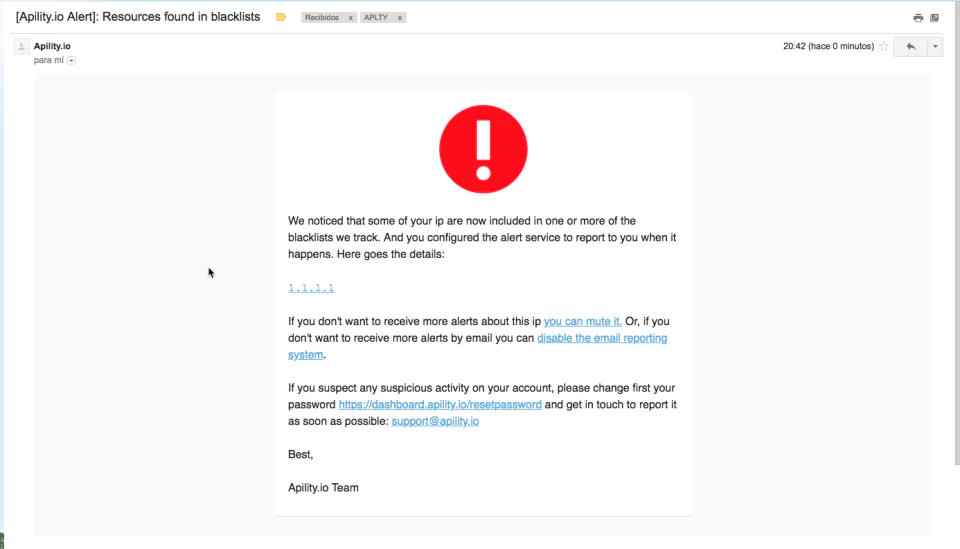960x549 pixels.
Task: Click the sender avatar icon
Action: tap(21, 47)
